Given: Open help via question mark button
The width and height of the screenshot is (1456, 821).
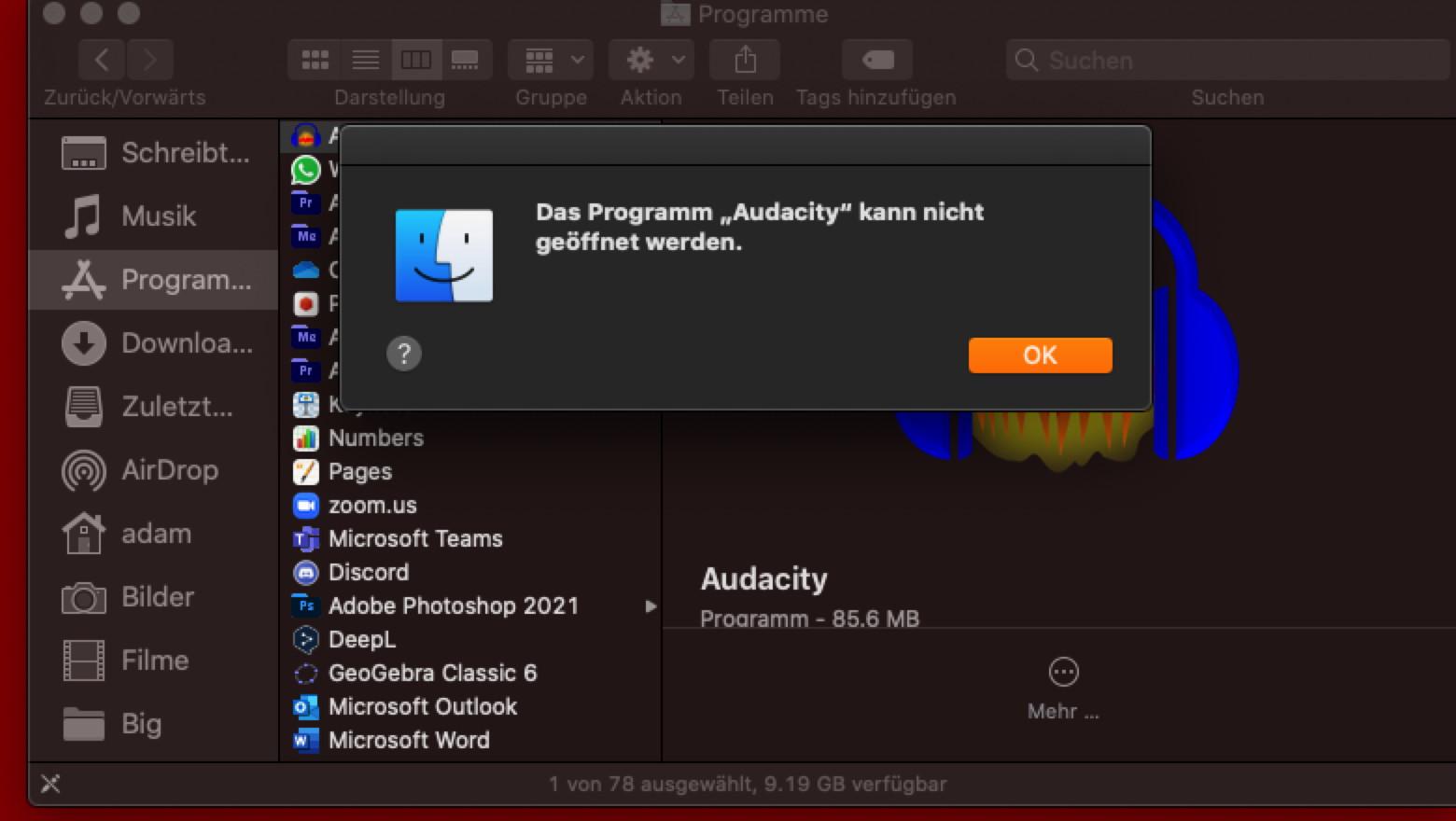Looking at the screenshot, I should point(404,354).
